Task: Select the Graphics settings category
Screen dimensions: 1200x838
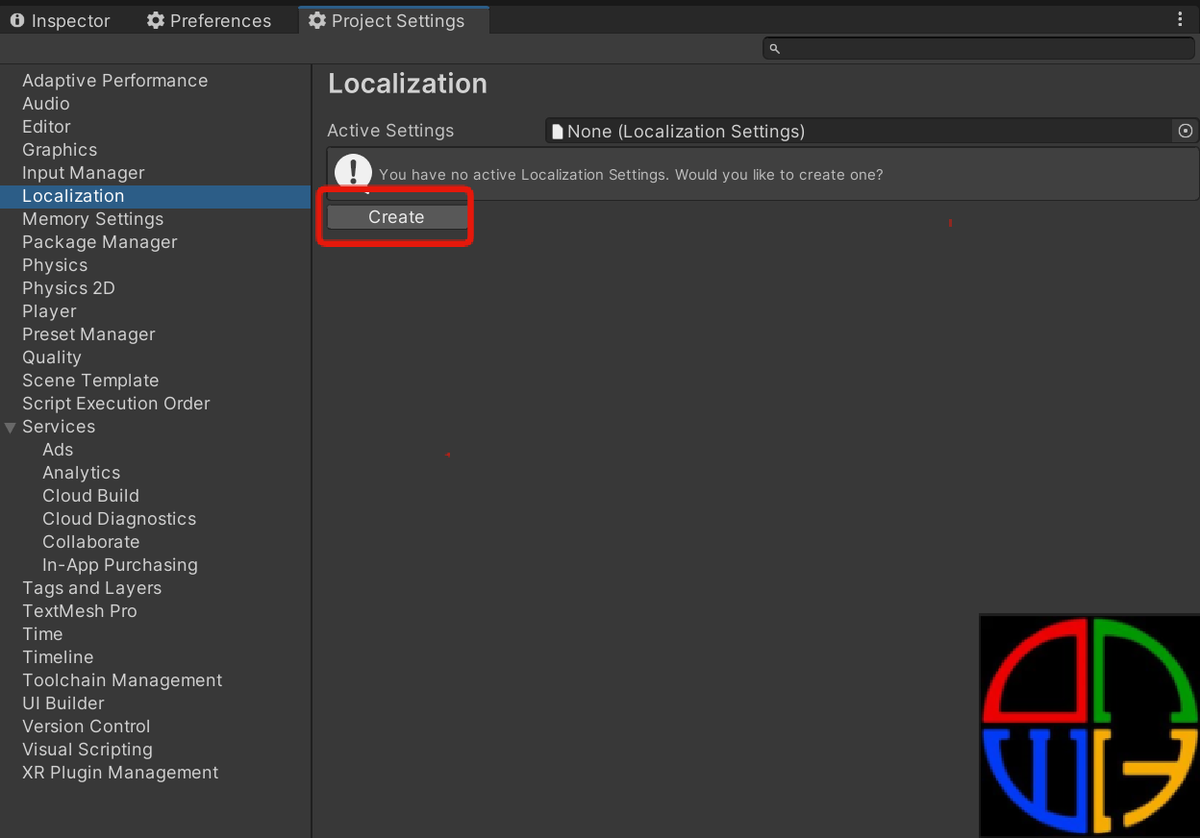Action: (60, 150)
